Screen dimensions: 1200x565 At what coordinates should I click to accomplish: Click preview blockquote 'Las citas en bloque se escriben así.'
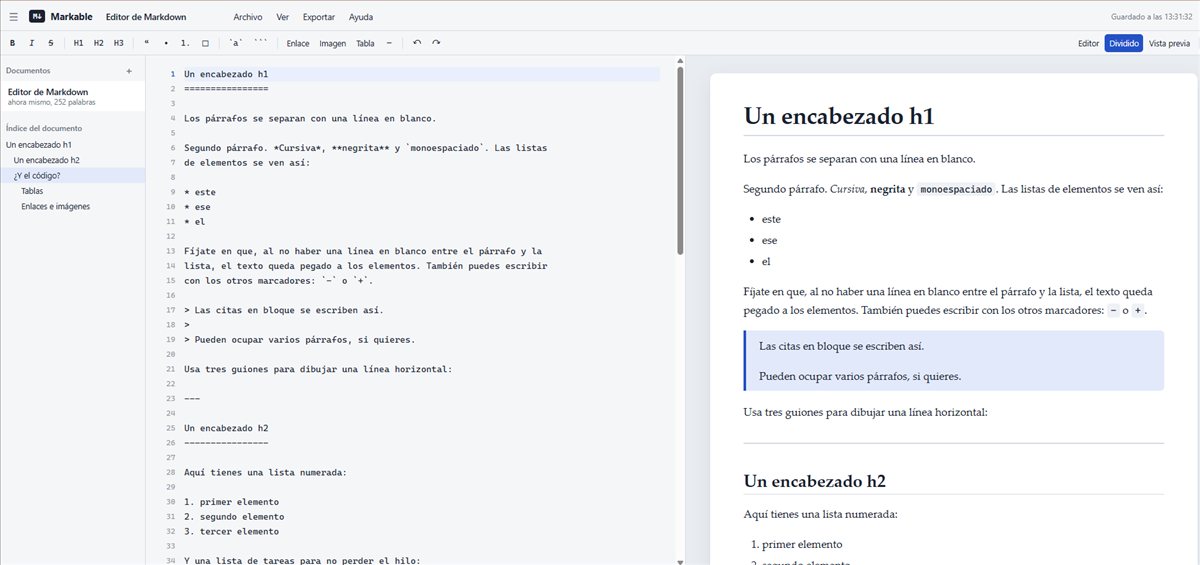point(841,346)
